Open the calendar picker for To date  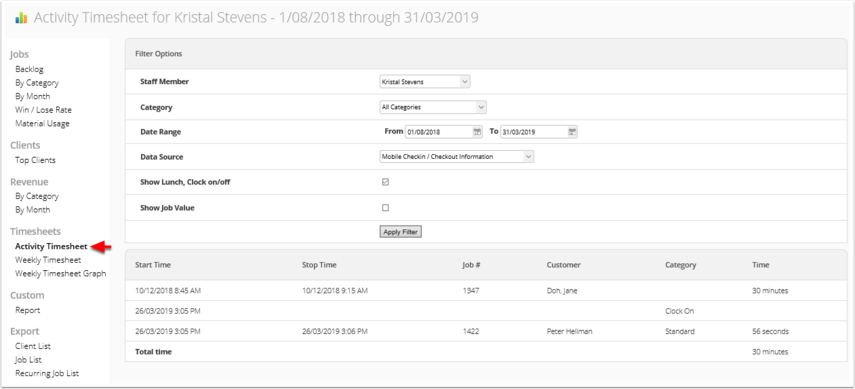click(572, 131)
